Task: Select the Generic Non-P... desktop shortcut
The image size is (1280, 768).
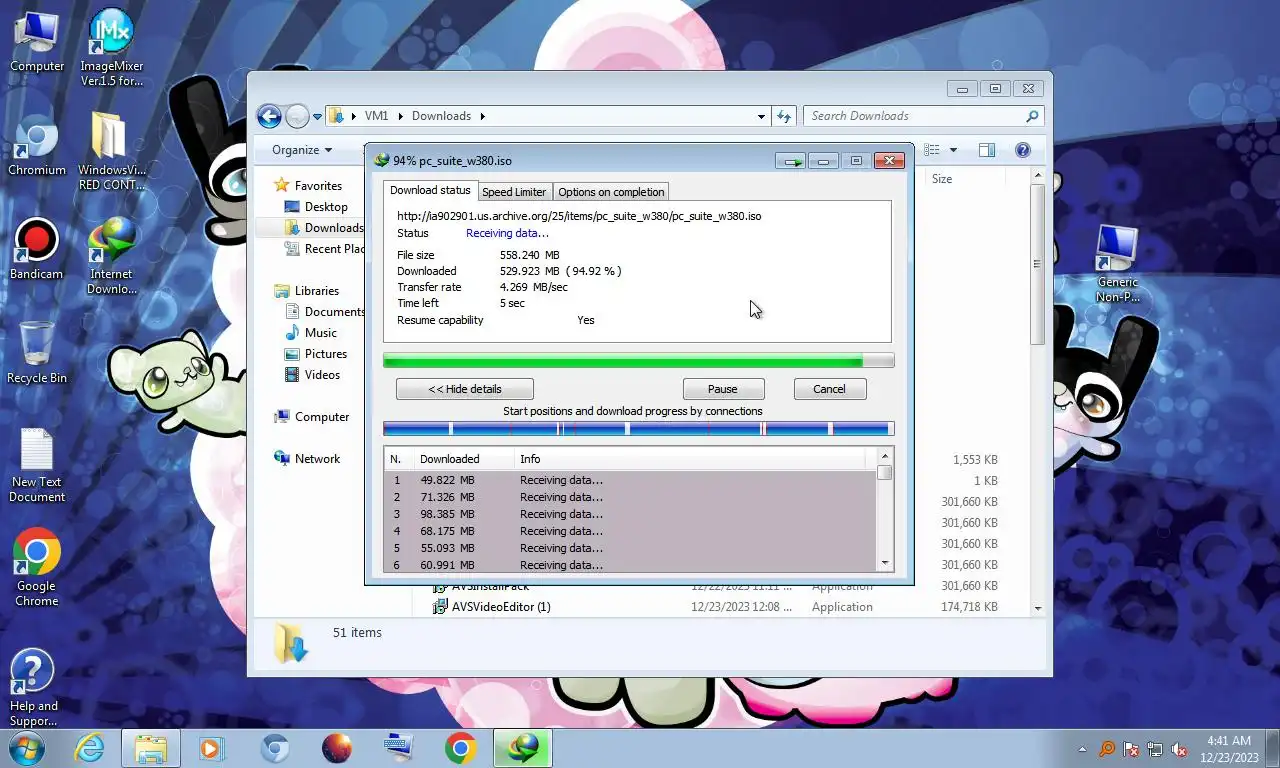Action: (x=1117, y=263)
